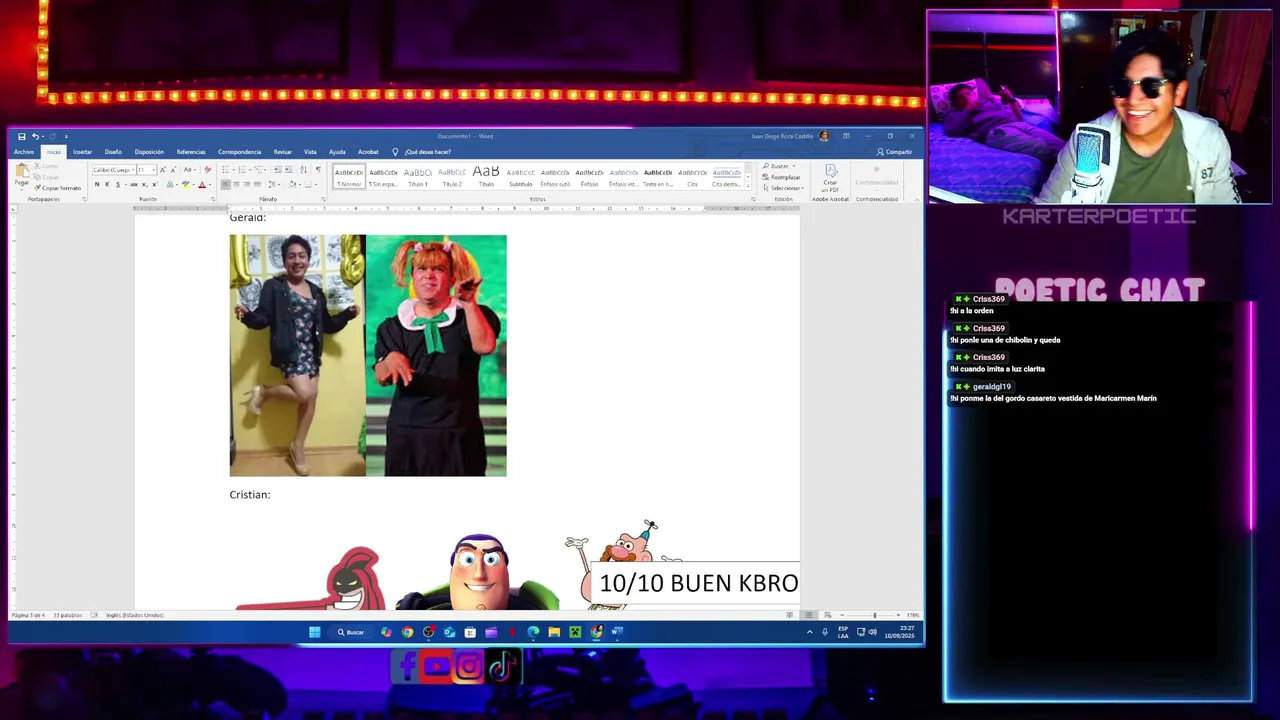Justify the paragraph text
The width and height of the screenshot is (1280, 720).
257,184
